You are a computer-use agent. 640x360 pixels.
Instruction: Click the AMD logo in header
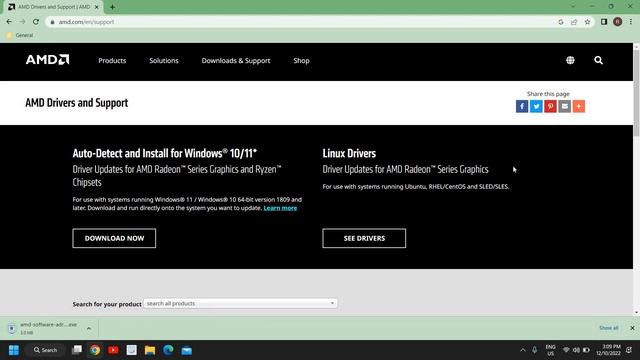point(47,60)
